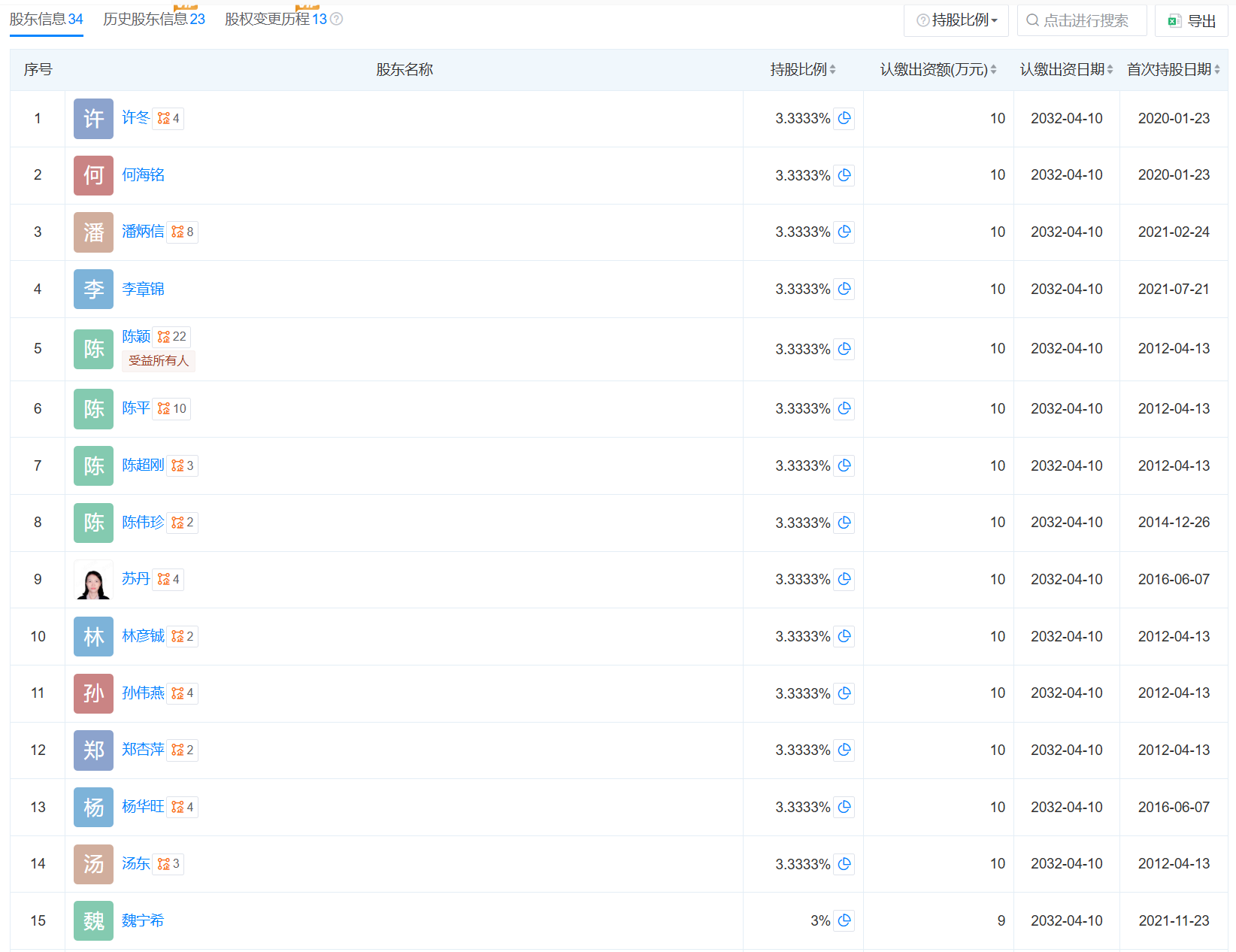This screenshot has width=1236, height=952.
Task: Sort by 认缴出资额(万元) column
Action: point(993,70)
